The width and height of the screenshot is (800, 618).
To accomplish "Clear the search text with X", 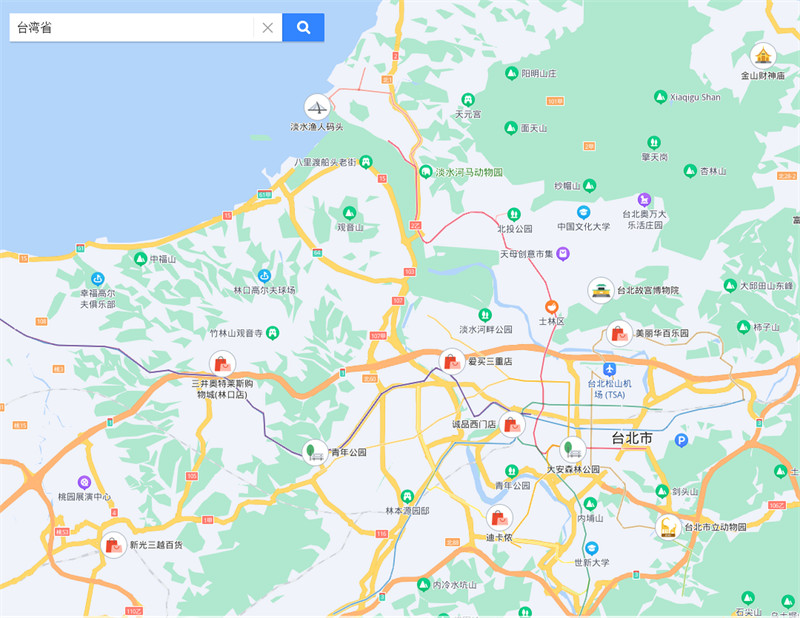I will [x=267, y=27].
